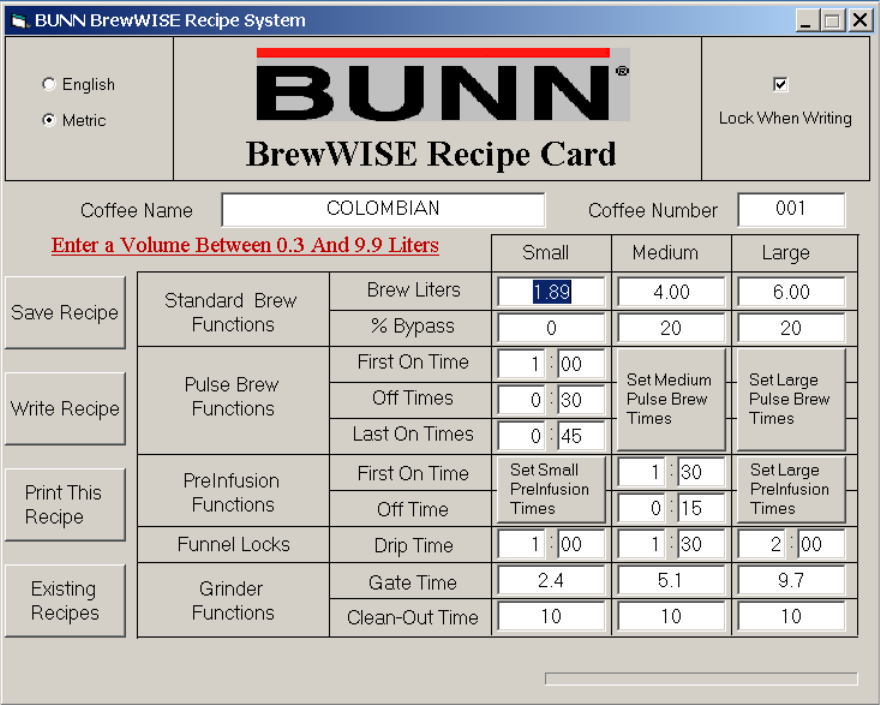Image resolution: width=880 pixels, height=705 pixels.
Task: Click Set Small PreInfusion Times button
Action: (x=551, y=489)
